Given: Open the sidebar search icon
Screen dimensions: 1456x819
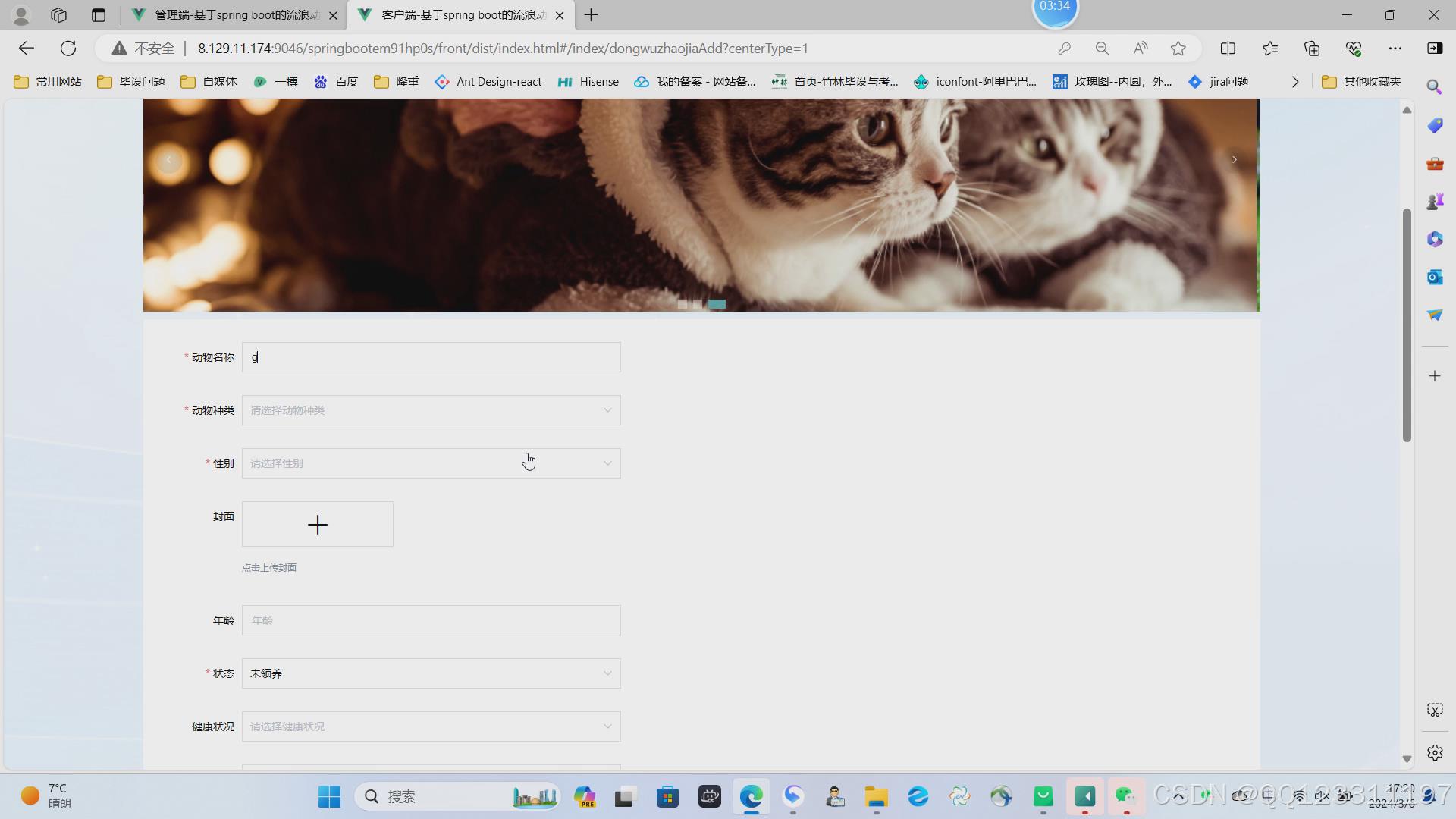Looking at the screenshot, I should point(1434,86).
